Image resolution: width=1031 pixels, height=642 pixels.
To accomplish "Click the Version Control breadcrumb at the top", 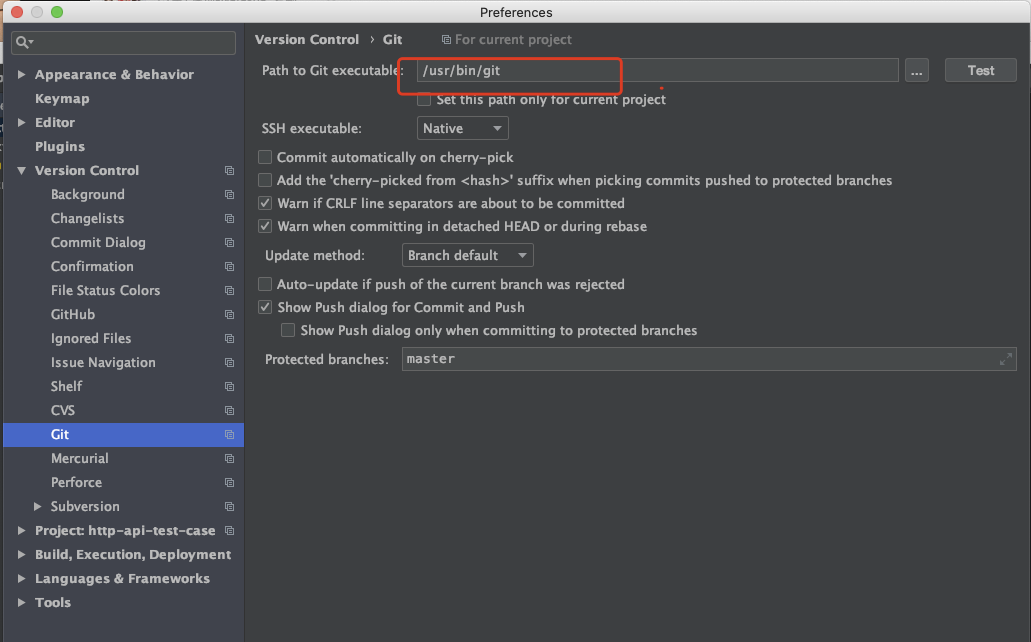I will pos(307,39).
